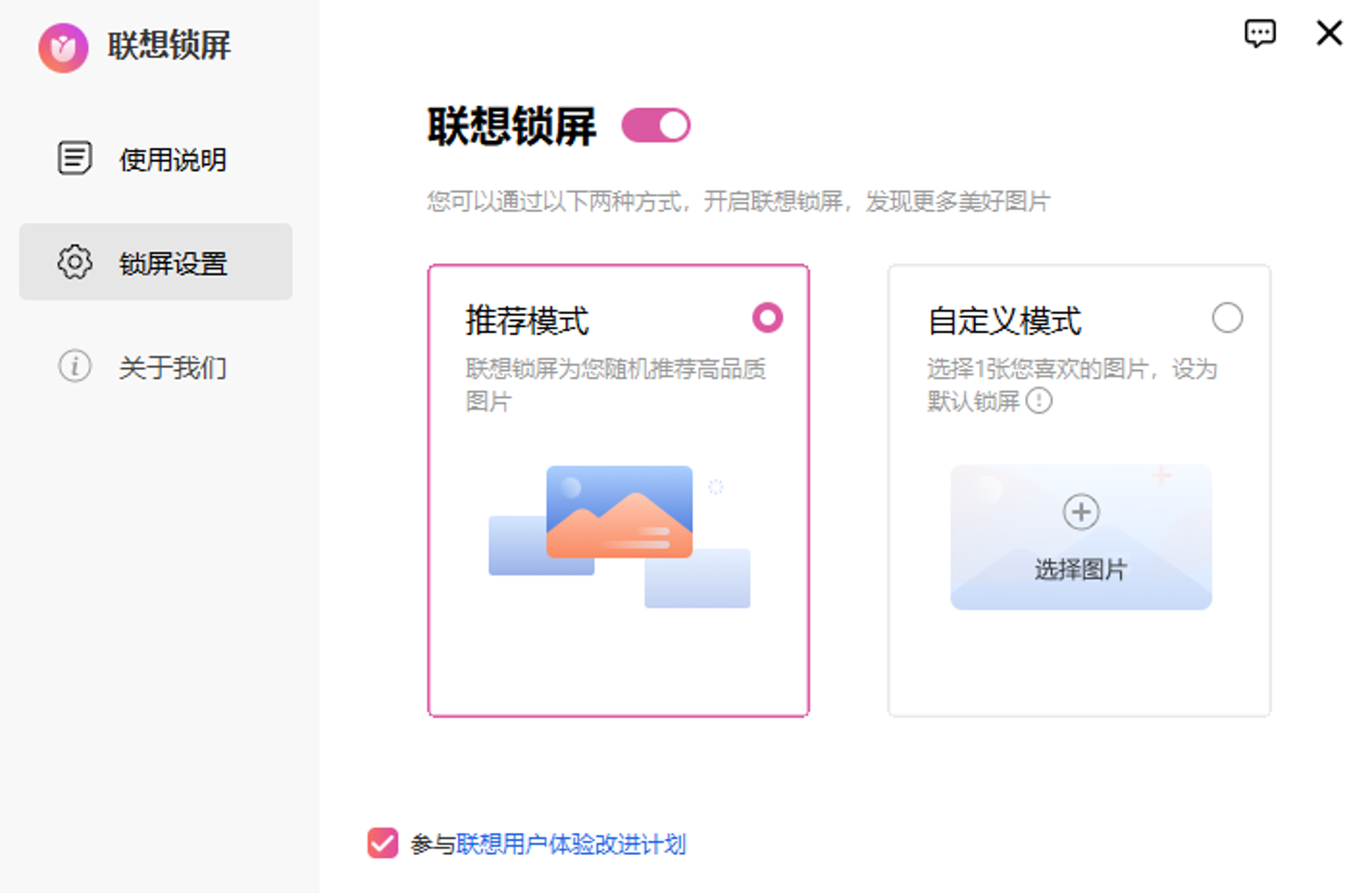Click the 选择图片 button

point(1080,569)
